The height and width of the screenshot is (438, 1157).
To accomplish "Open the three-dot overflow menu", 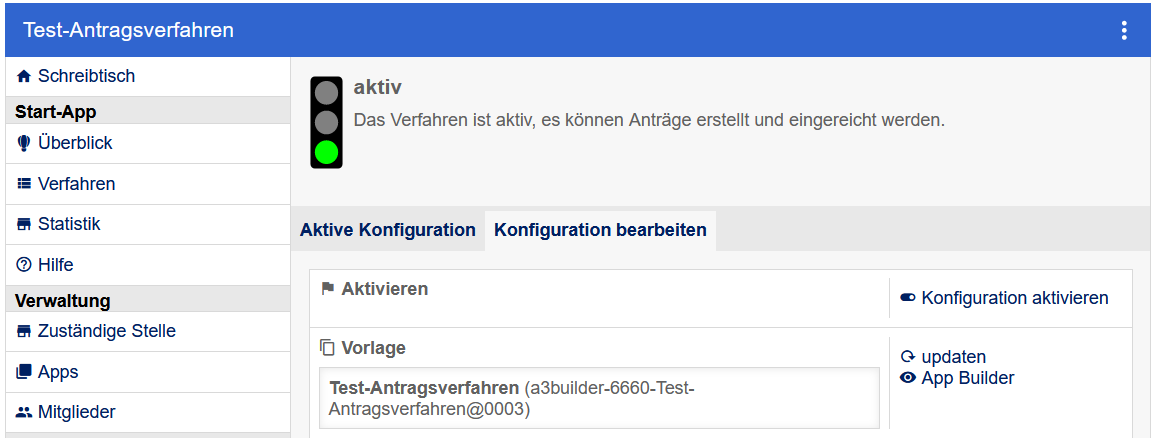I will click(x=1124, y=30).
